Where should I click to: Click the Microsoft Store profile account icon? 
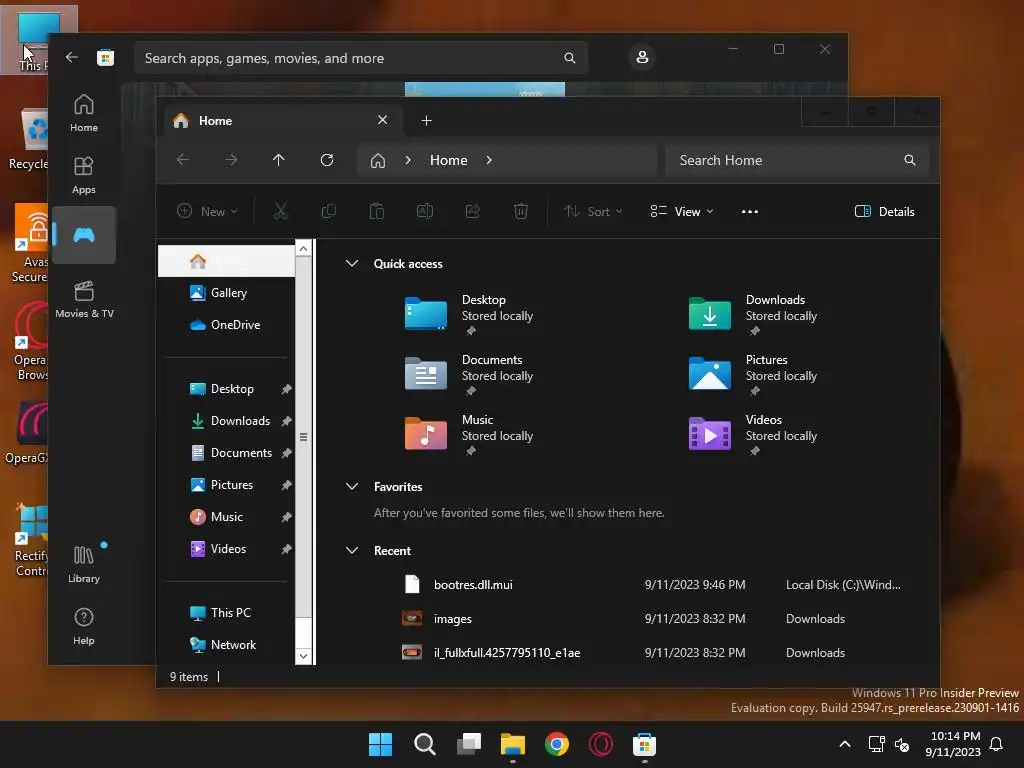642,57
